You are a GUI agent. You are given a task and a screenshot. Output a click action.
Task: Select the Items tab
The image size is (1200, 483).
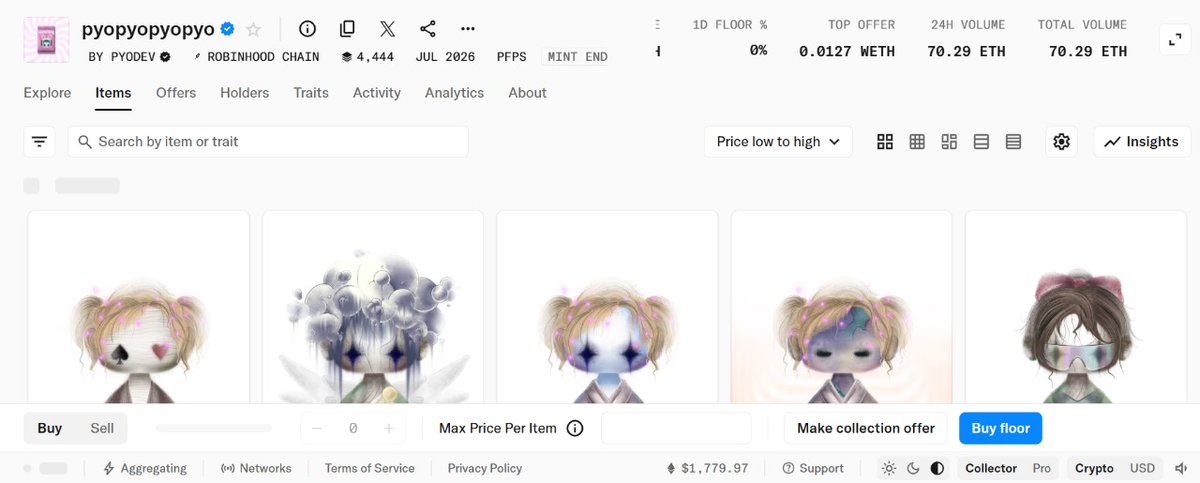(113, 93)
